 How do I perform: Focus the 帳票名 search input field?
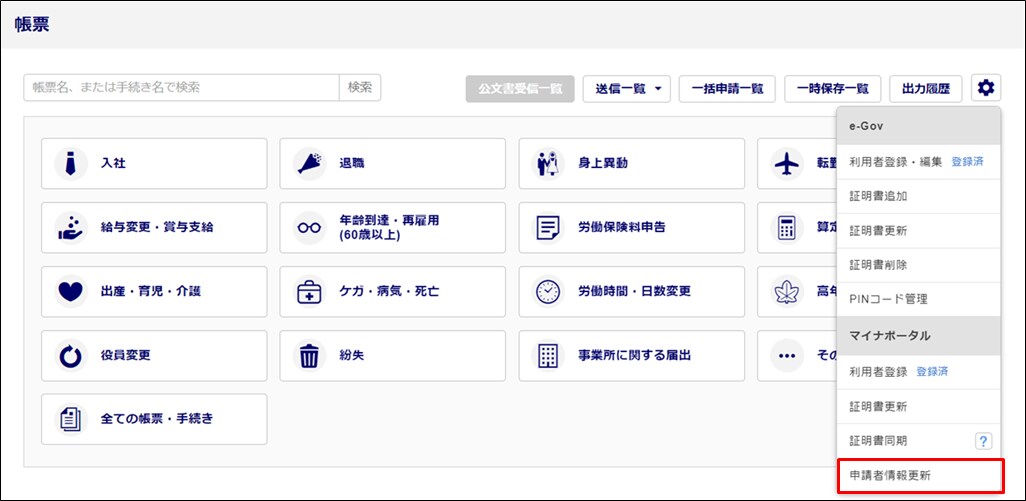tap(181, 87)
